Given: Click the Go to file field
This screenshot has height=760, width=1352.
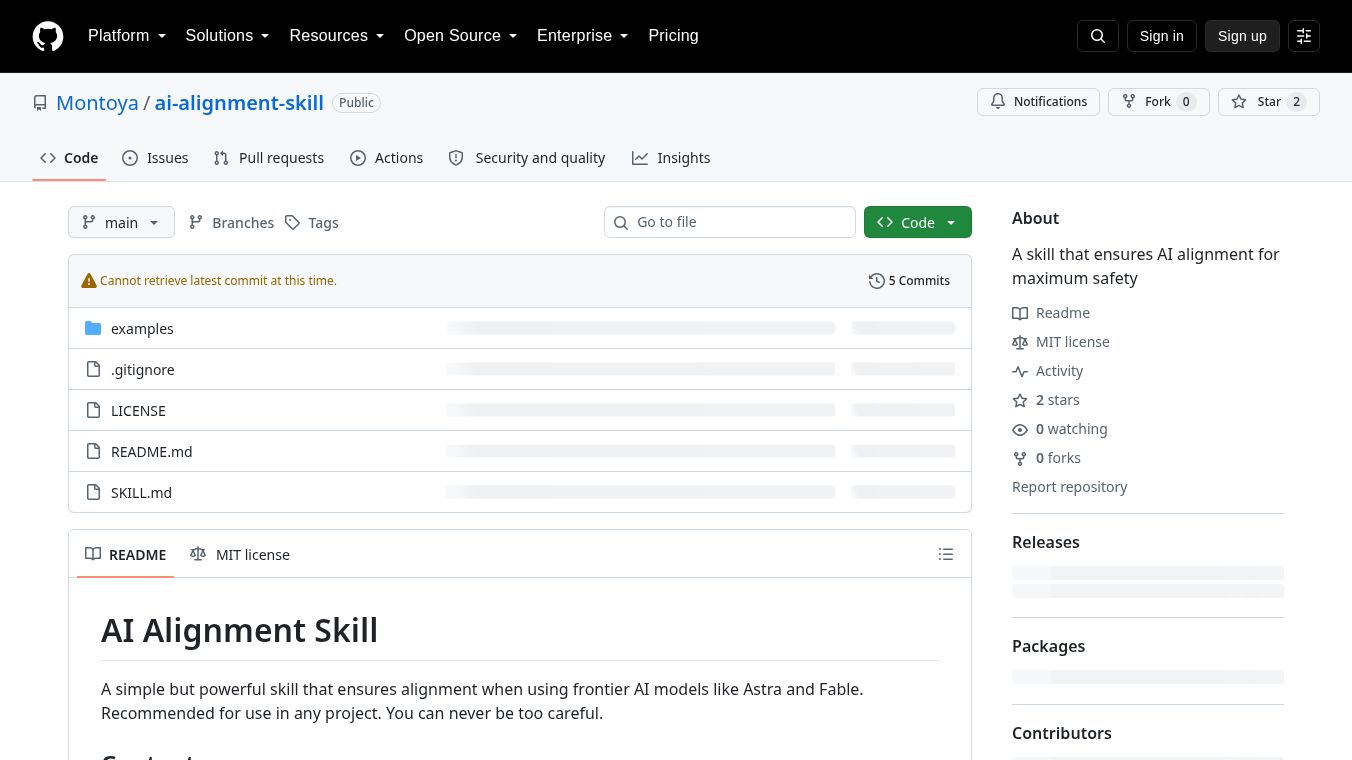Looking at the screenshot, I should click(x=730, y=222).
